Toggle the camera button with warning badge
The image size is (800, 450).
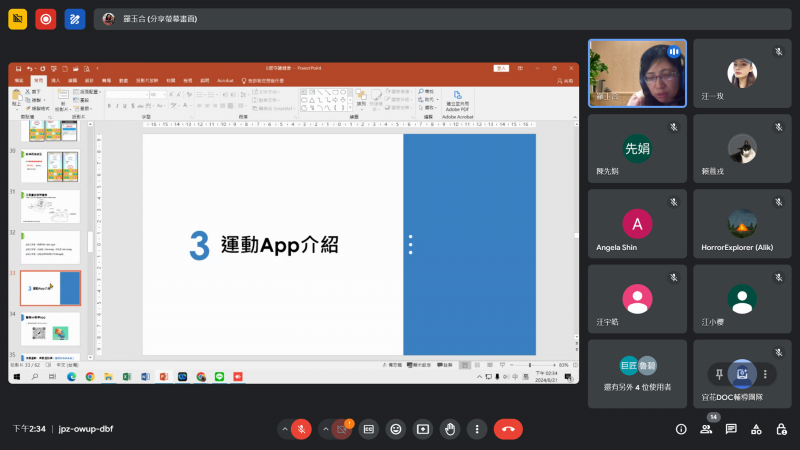(342, 429)
